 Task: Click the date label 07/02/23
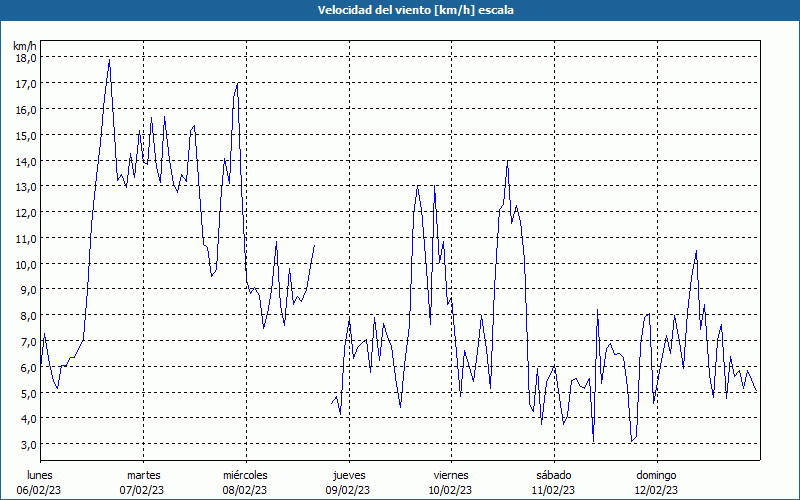tap(142, 490)
